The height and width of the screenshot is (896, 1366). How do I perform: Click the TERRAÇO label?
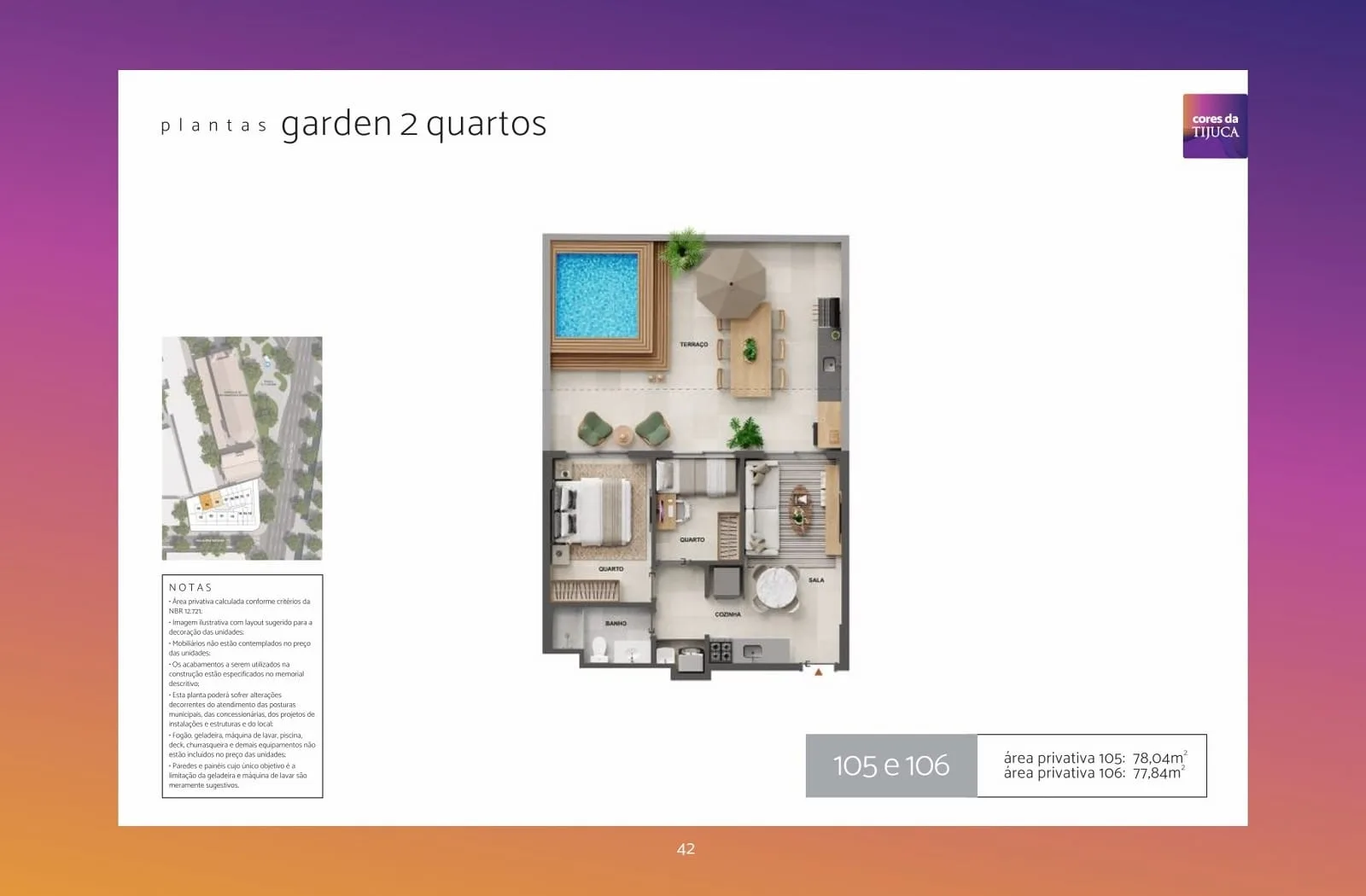693,345
